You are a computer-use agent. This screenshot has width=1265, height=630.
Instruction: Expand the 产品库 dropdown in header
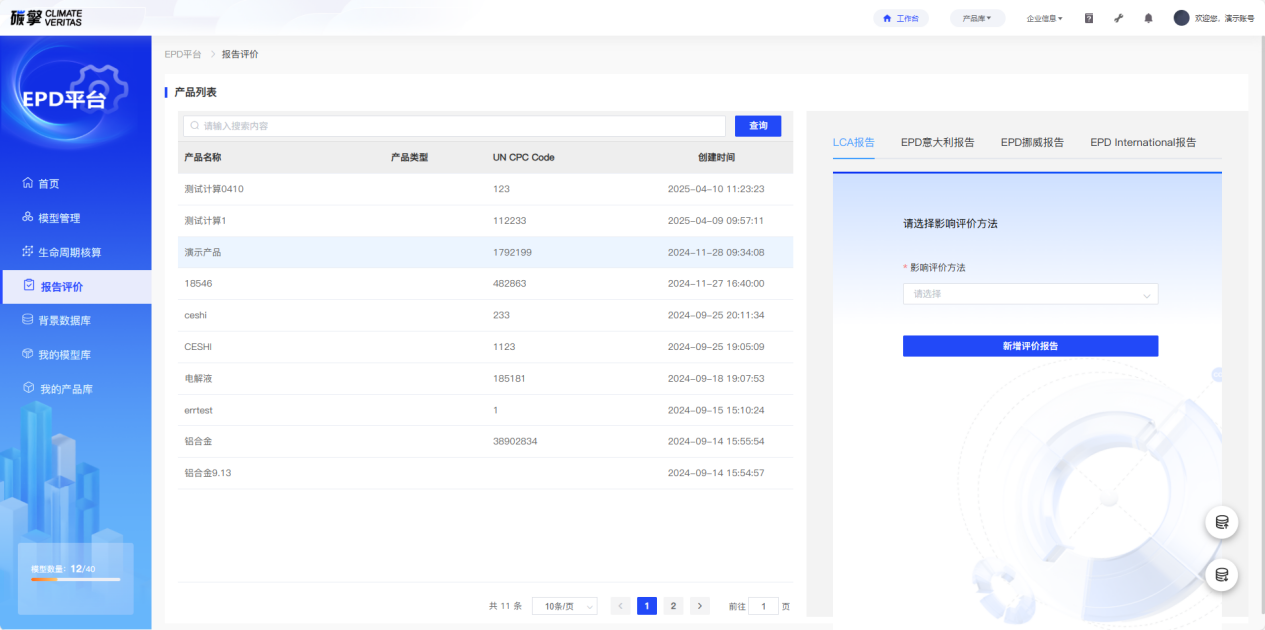click(976, 18)
